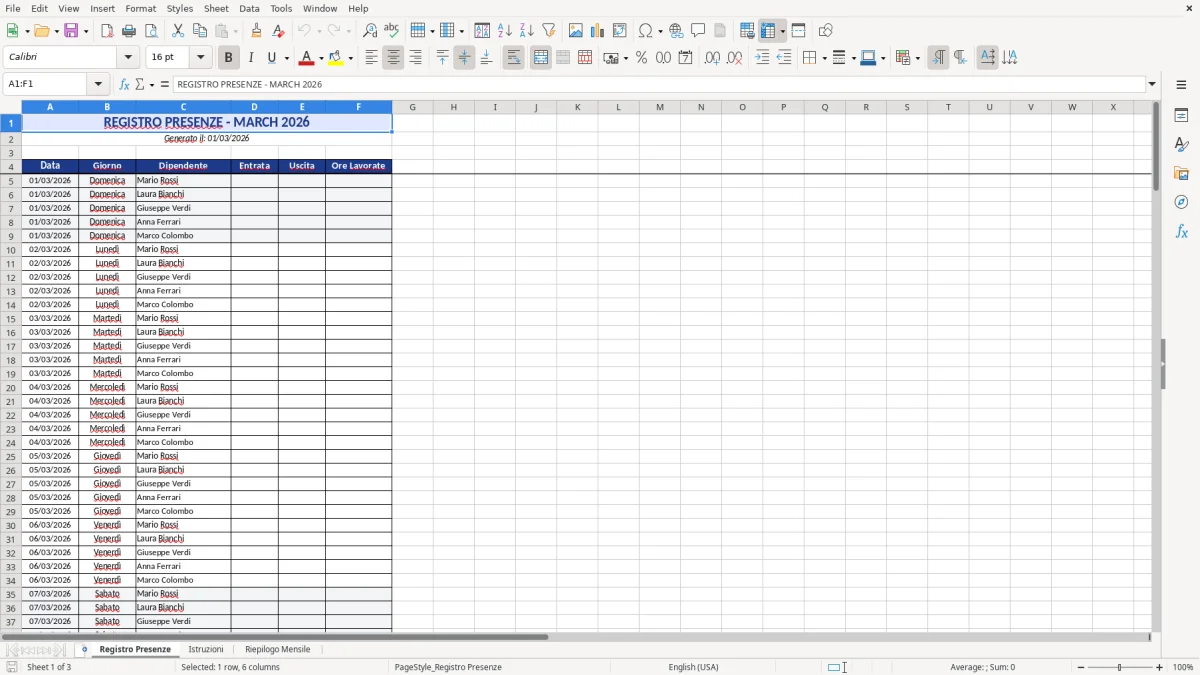Run the spelling check
This screenshot has width=1200, height=675.
click(392, 30)
